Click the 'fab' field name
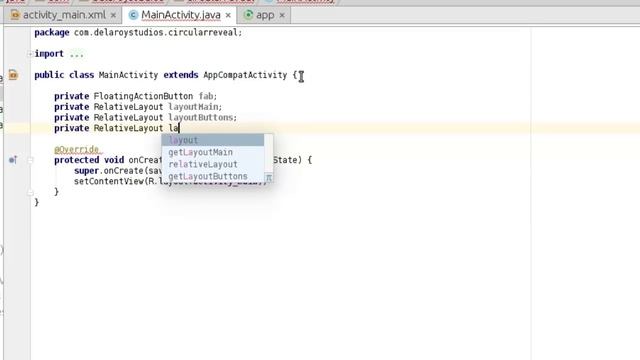The width and height of the screenshot is (640, 360). [206, 96]
